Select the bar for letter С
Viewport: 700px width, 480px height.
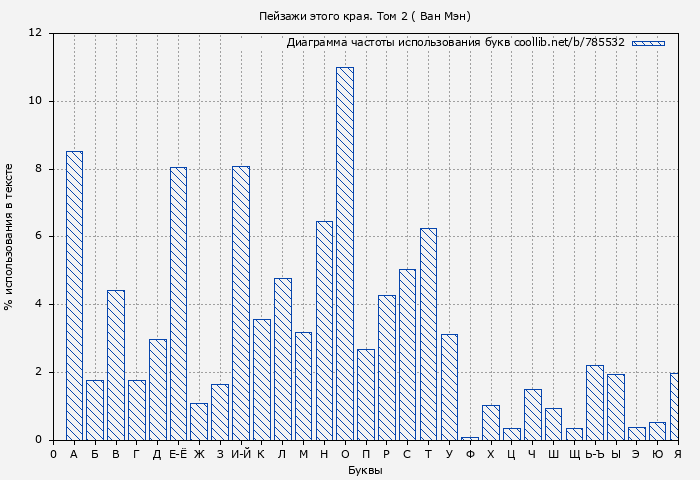[x=407, y=354]
